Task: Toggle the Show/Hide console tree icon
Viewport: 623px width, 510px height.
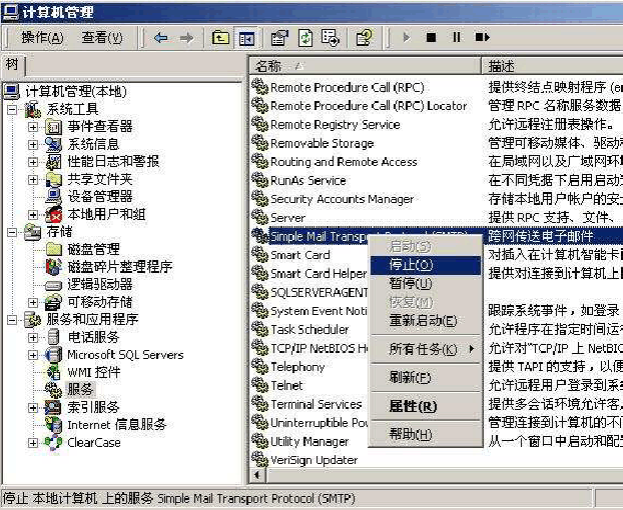Action: (245, 38)
